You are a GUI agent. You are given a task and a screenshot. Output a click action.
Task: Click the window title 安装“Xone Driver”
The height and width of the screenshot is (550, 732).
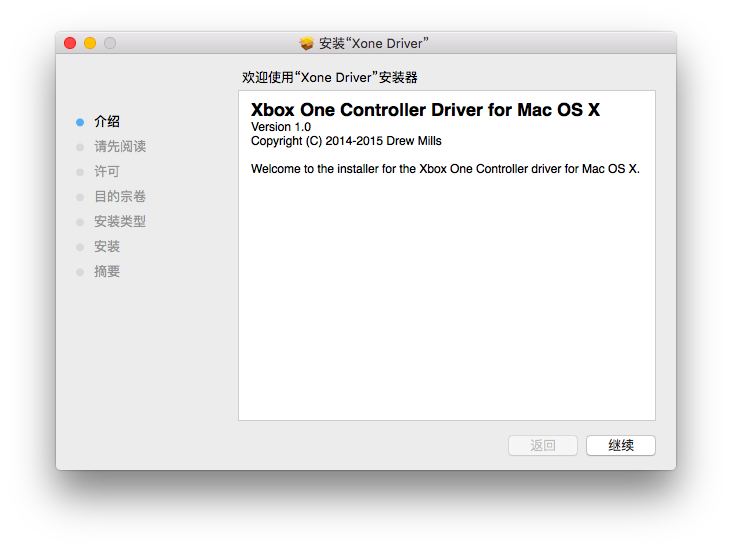[x=374, y=43]
